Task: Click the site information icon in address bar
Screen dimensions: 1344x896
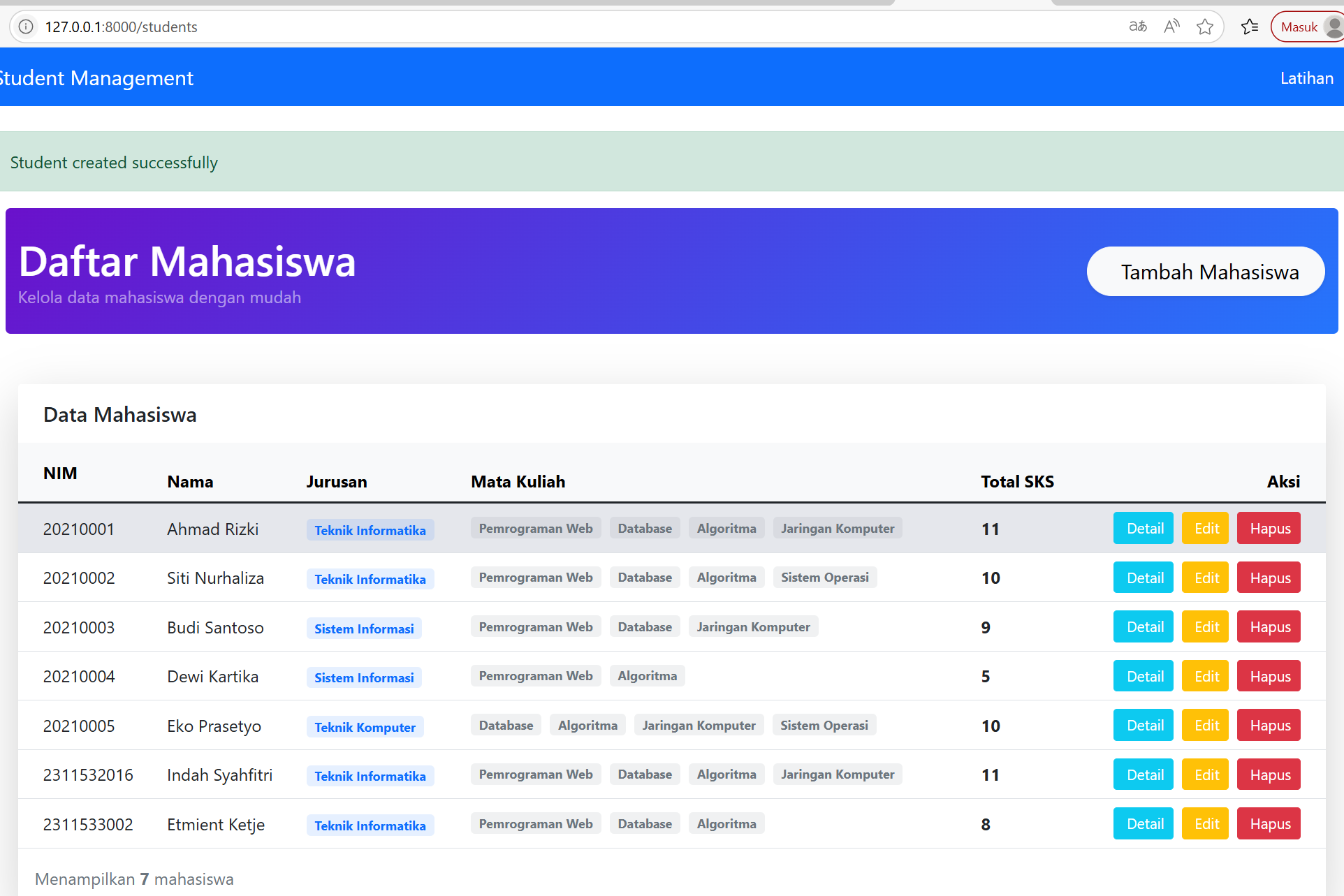Action: pos(26,27)
